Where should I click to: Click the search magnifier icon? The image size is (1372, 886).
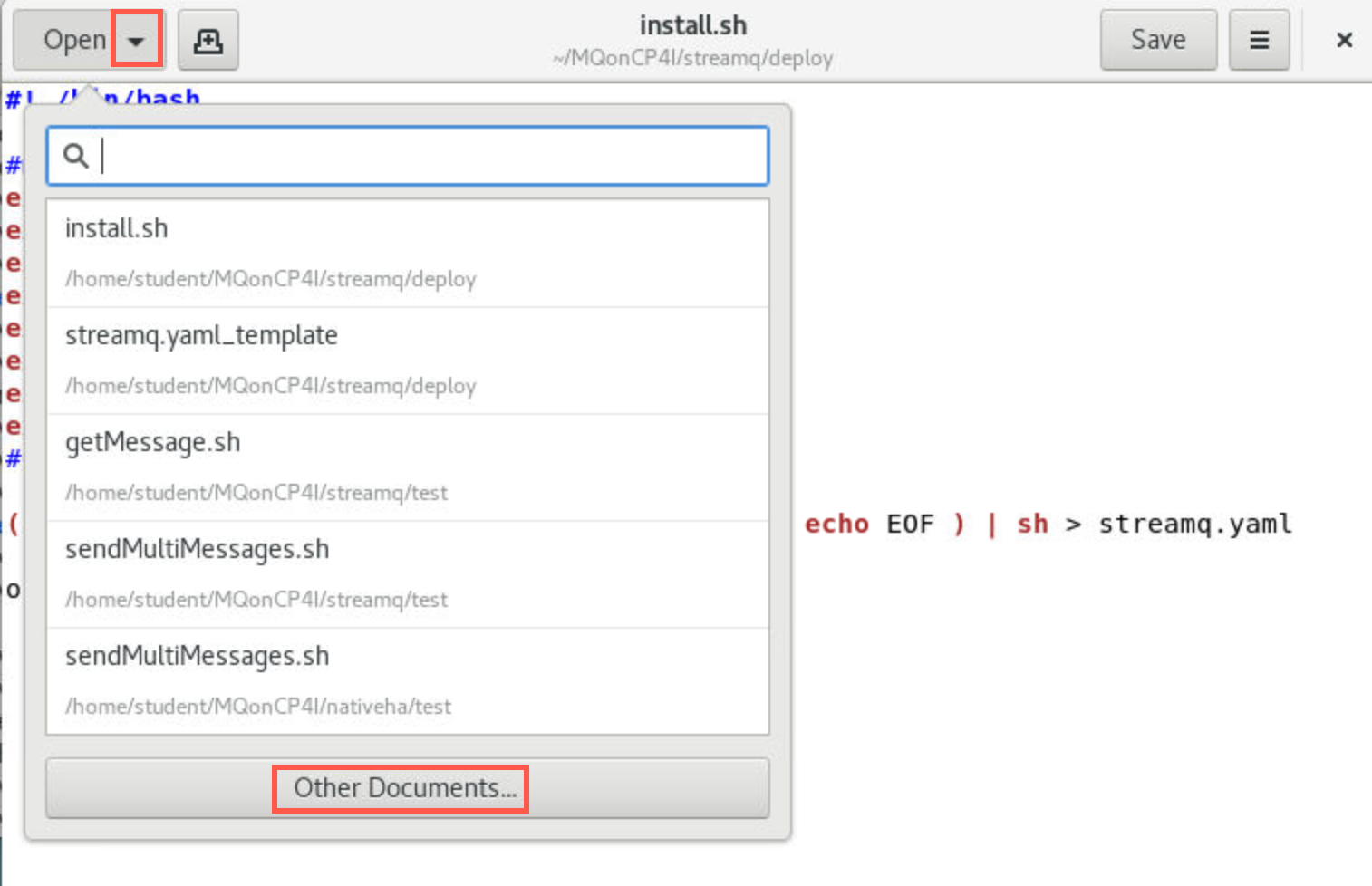(x=76, y=156)
